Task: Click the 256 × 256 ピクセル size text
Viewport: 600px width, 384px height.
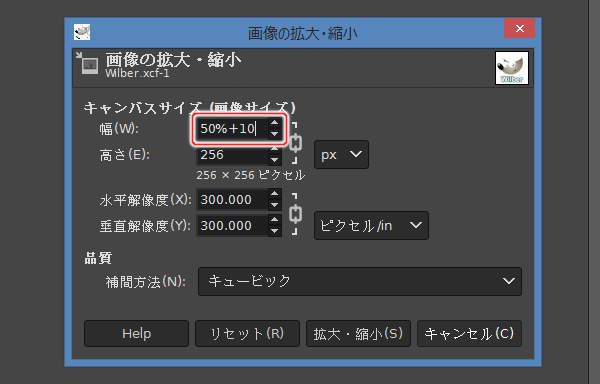Action: tap(251, 175)
